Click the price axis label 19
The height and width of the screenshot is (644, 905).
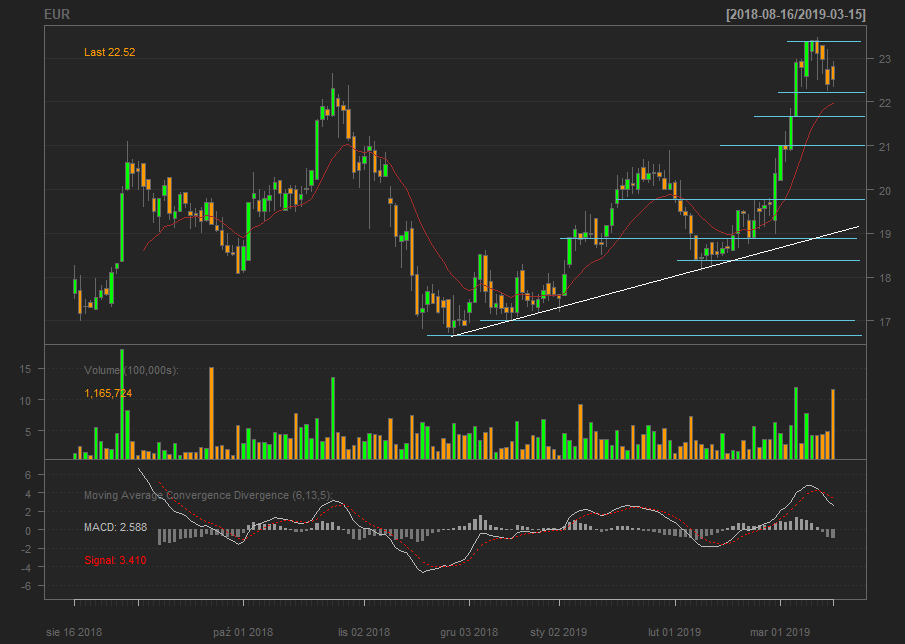tap(885, 234)
